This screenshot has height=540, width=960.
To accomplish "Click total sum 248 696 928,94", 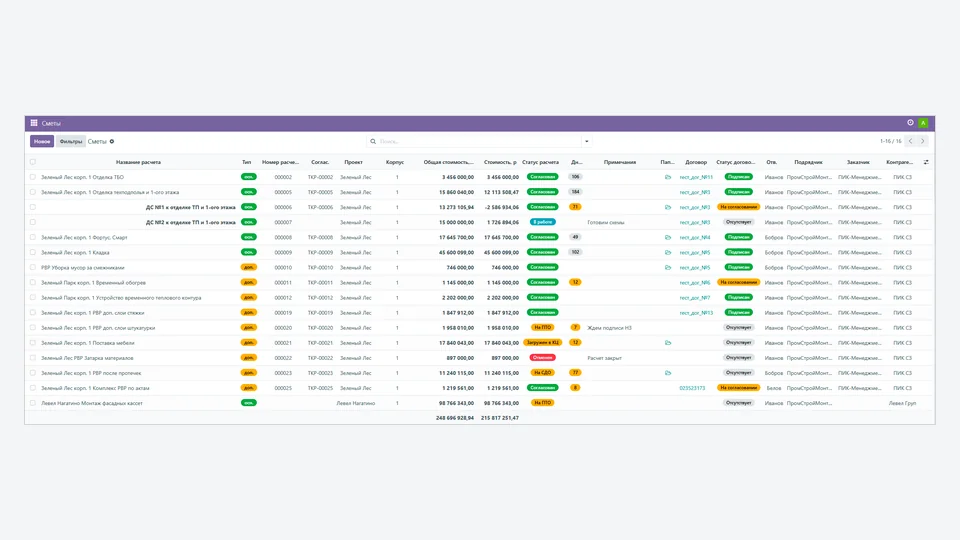I will tap(455, 418).
